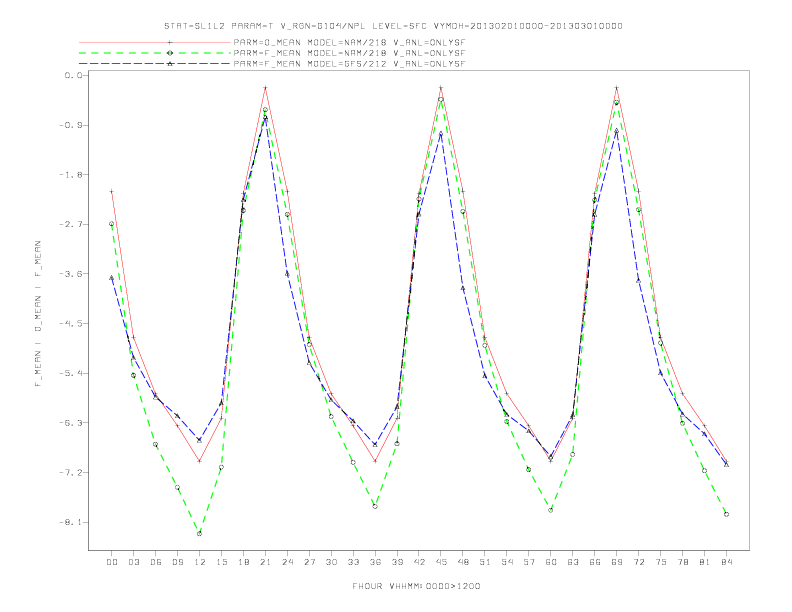The image size is (792, 612).
Task: Click x-axis hour label 09
Action: [x=177, y=562]
